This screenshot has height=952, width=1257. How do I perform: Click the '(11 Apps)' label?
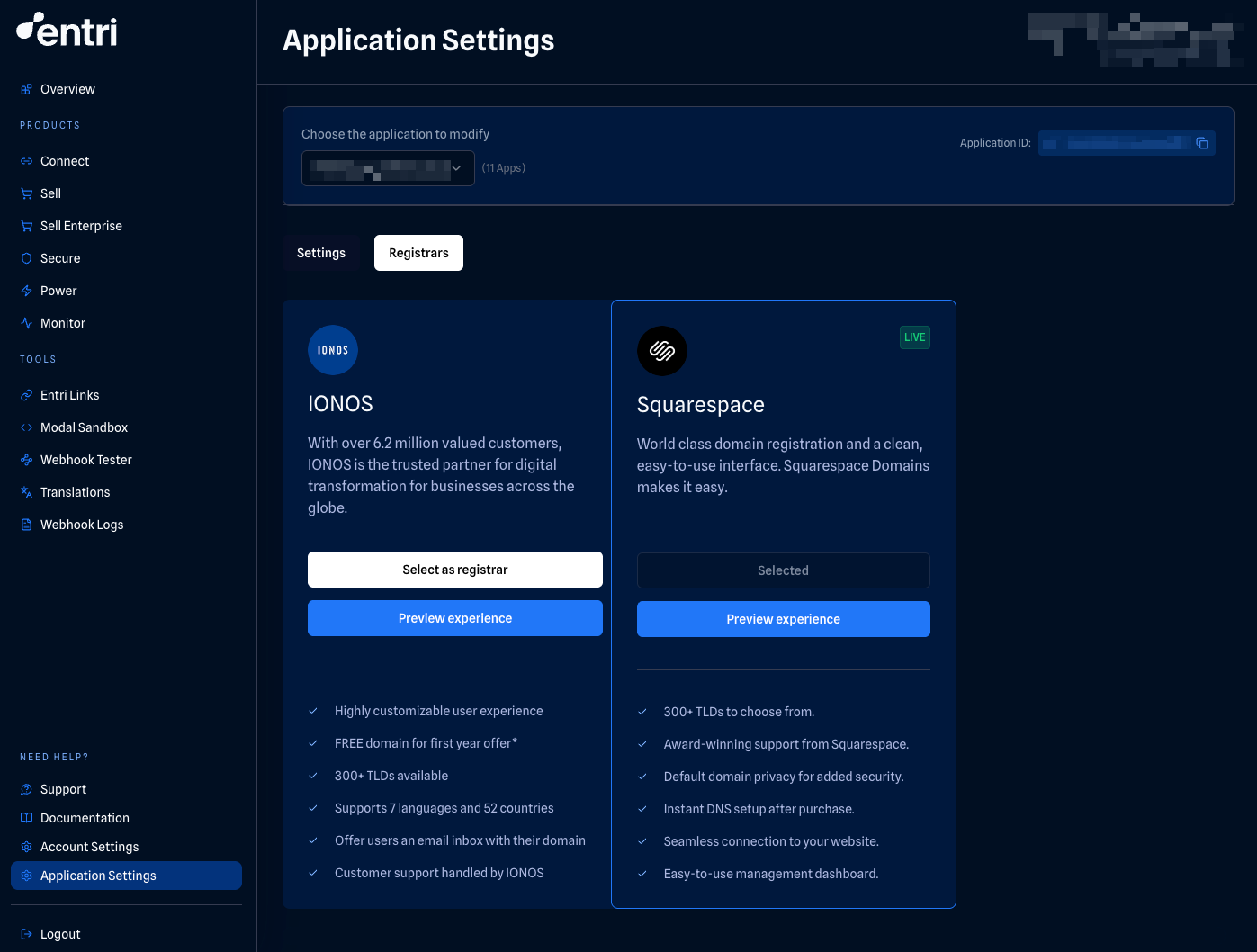pos(504,168)
